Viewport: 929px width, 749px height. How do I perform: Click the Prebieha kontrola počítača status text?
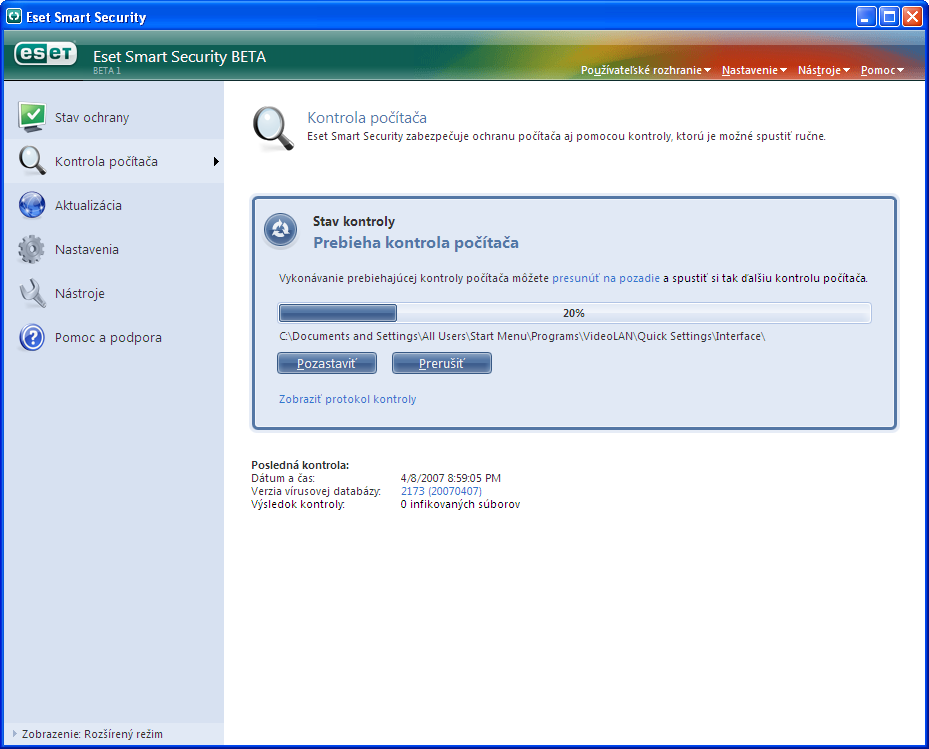(416, 242)
